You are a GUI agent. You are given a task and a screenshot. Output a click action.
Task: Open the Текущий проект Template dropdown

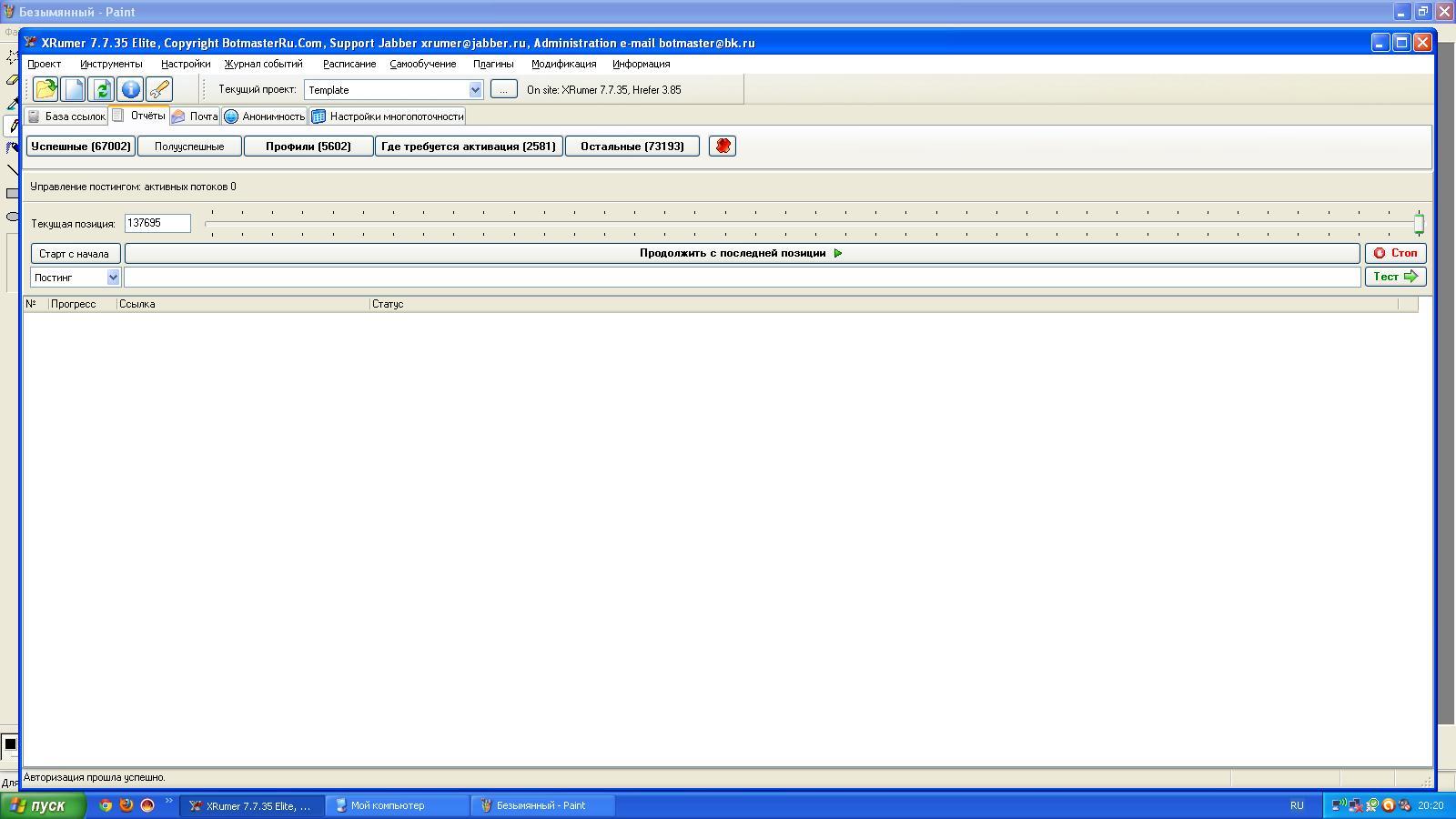coord(475,89)
